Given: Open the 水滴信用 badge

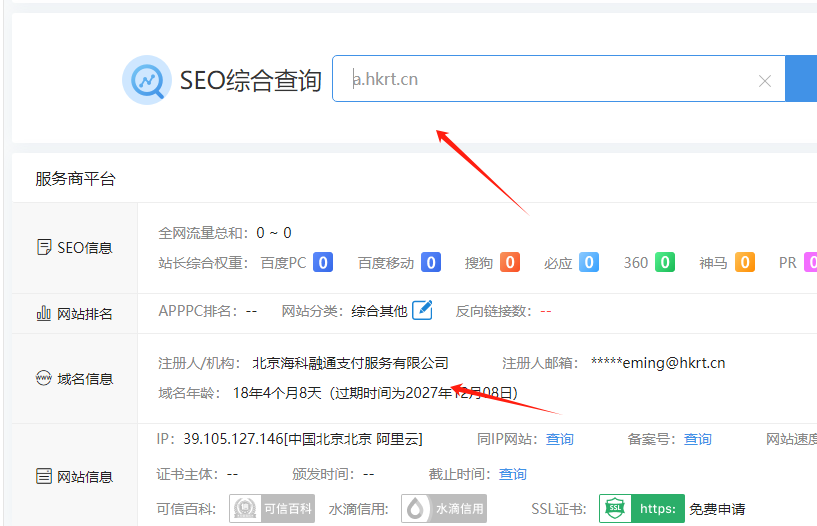Looking at the screenshot, I should [444, 508].
